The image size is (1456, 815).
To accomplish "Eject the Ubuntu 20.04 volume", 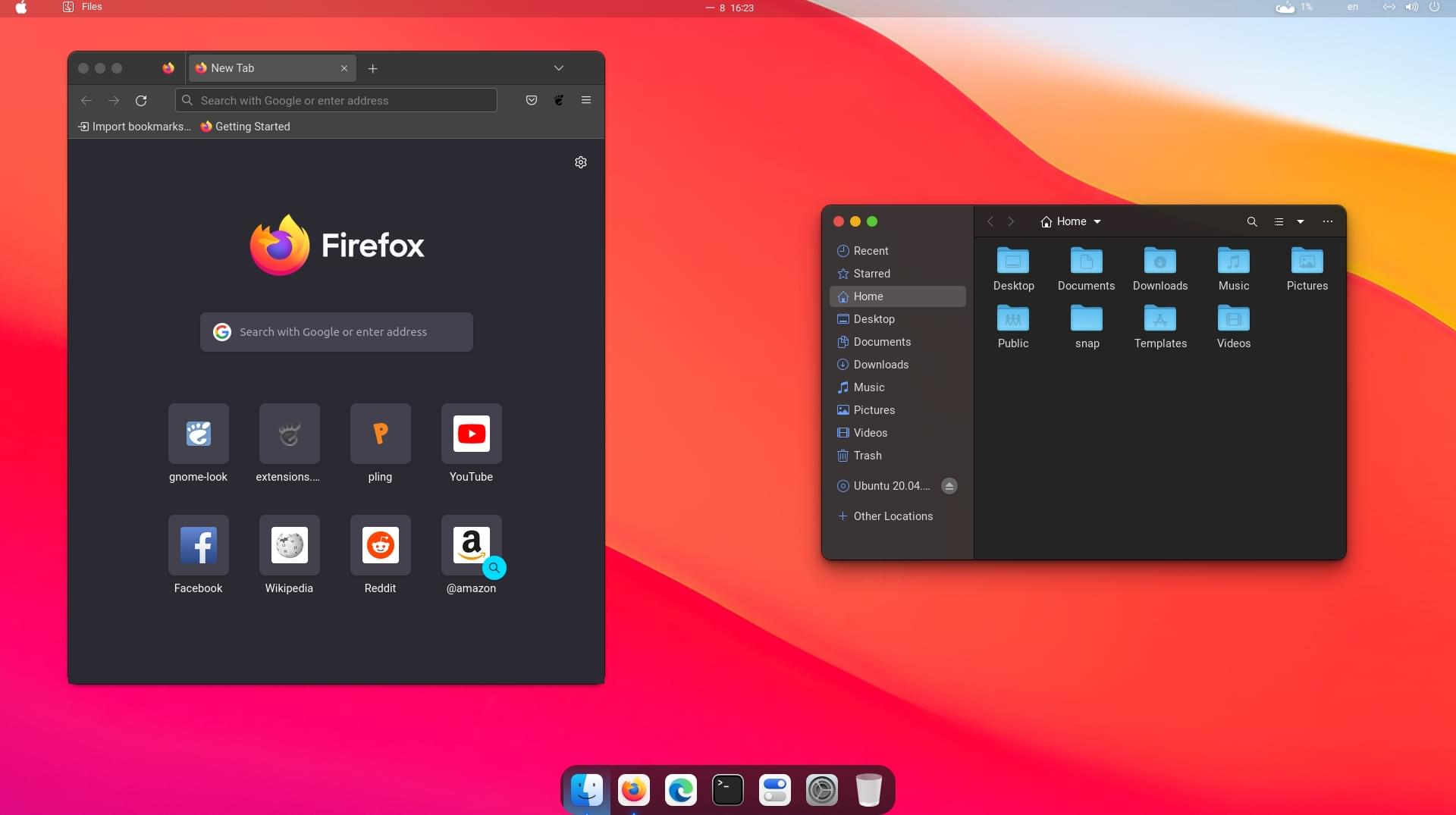I will (x=949, y=486).
